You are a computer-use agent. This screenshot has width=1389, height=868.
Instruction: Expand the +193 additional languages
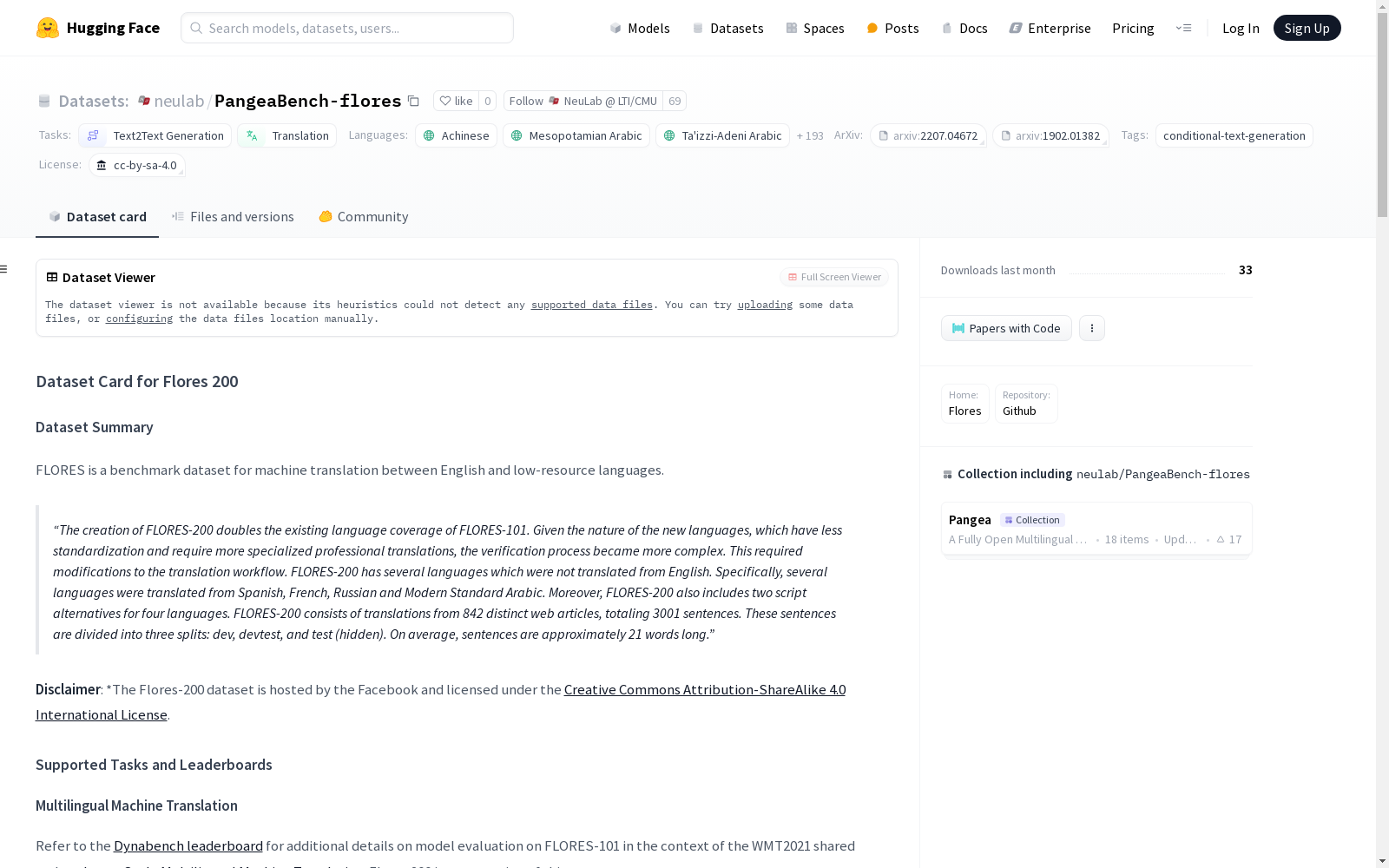pyautogui.click(x=810, y=135)
